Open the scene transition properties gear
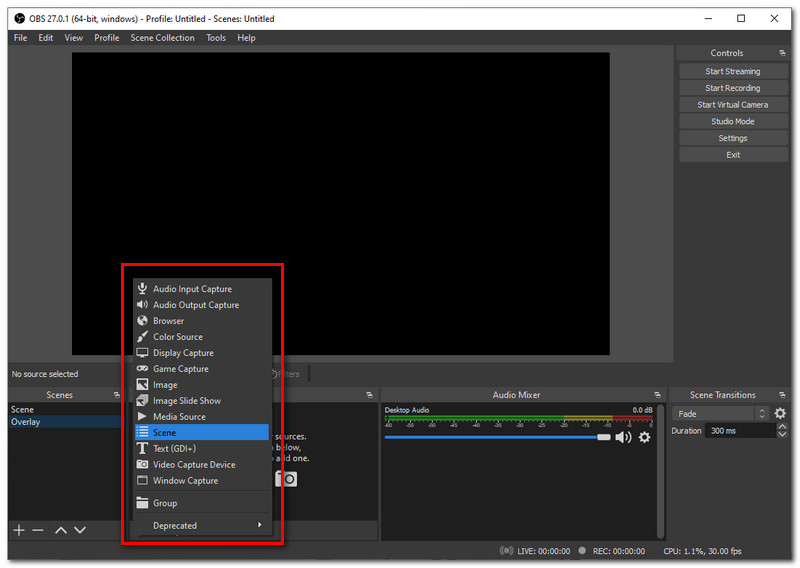Screen dimensions: 800x568 (x=780, y=414)
